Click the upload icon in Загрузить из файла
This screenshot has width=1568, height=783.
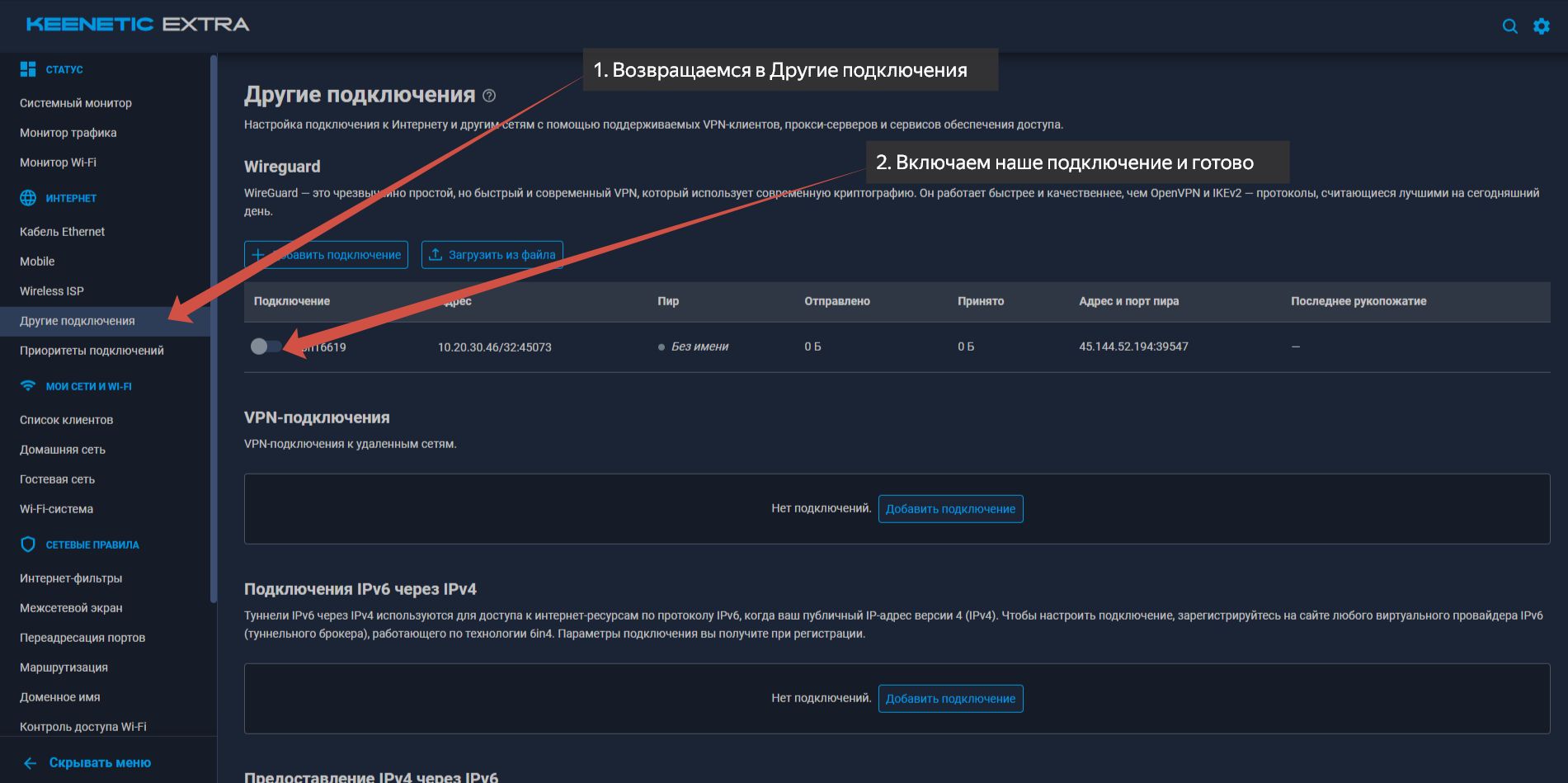(x=436, y=254)
